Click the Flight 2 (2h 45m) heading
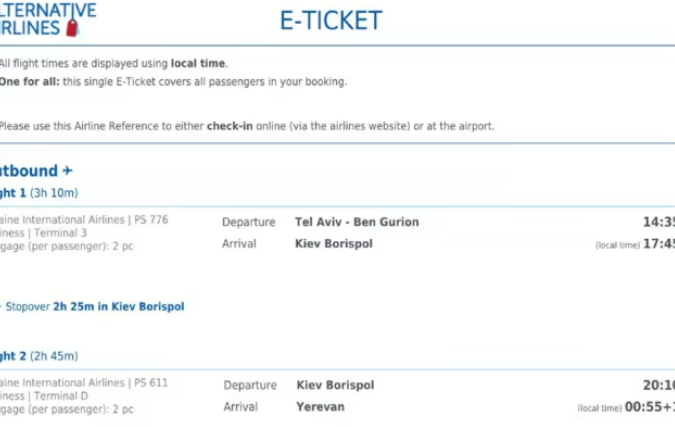 [x=38, y=356]
